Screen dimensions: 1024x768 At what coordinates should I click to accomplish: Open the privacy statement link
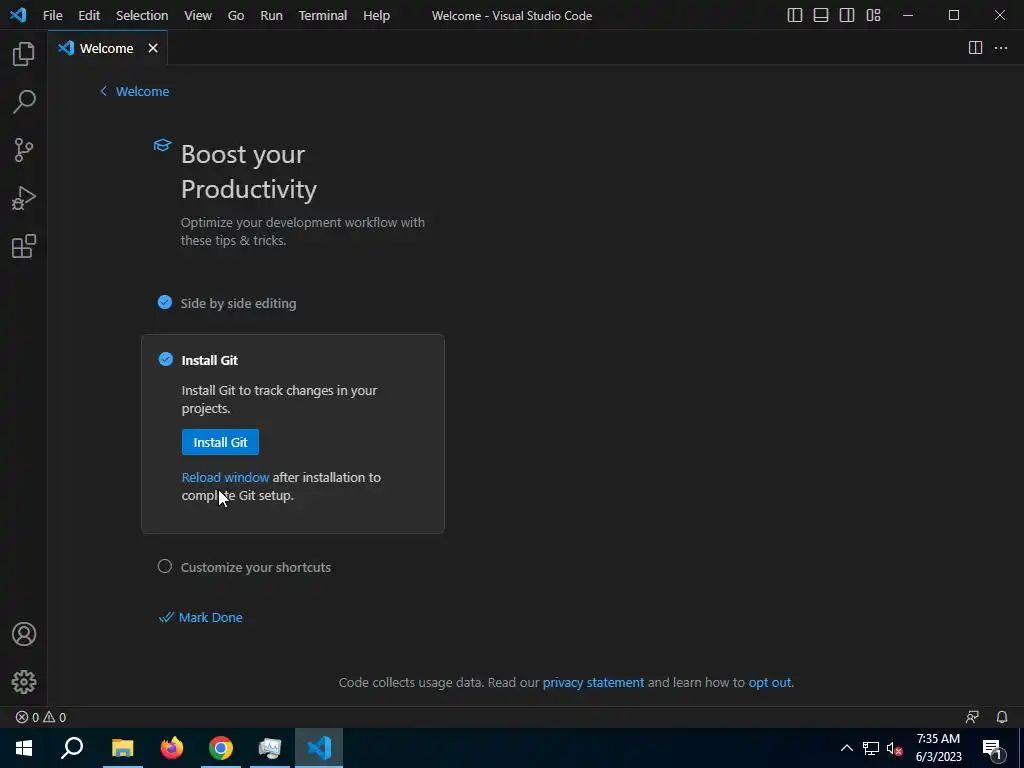pos(593,682)
